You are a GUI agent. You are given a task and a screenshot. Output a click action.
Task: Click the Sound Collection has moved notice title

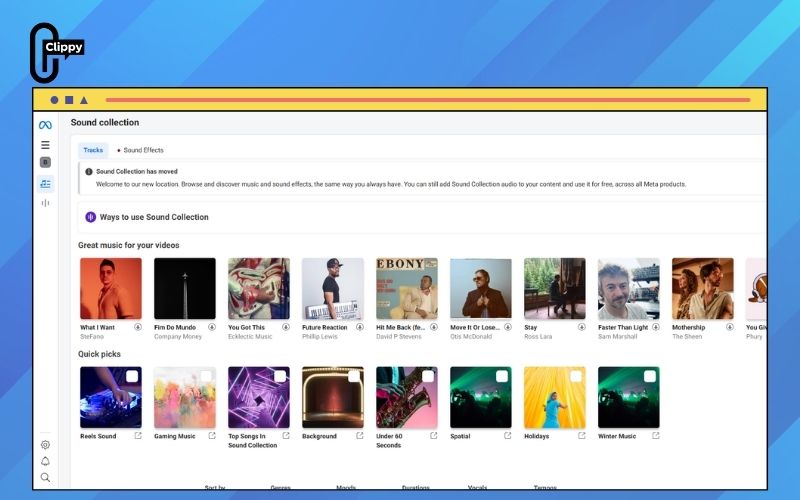(137, 172)
